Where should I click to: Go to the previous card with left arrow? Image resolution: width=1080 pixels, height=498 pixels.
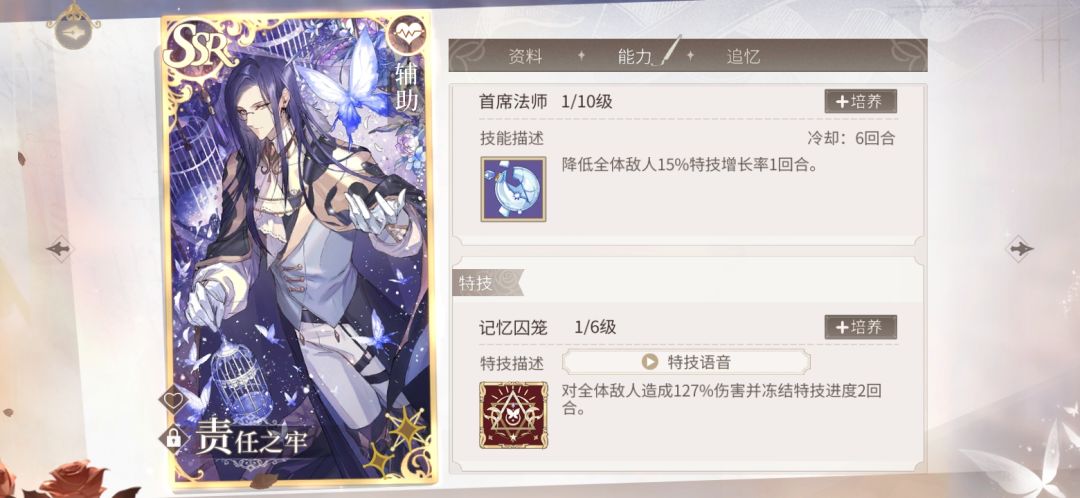coord(59,248)
